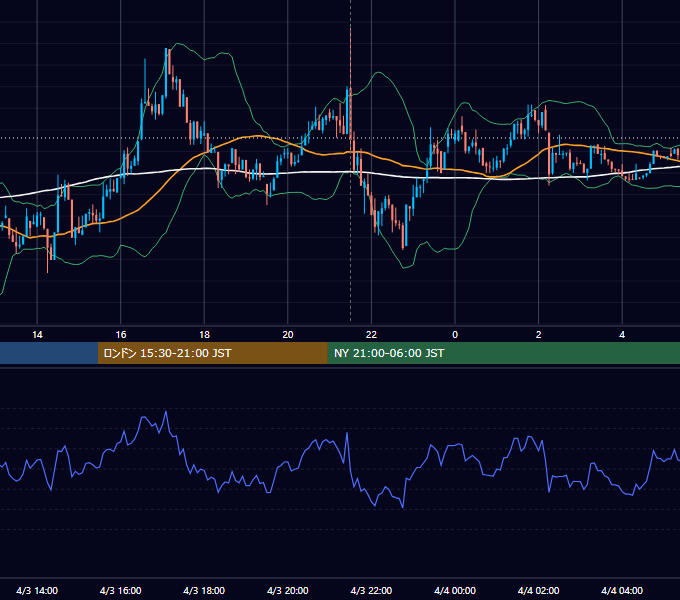The image size is (680, 600).
Task: Click the blue session band before London
Action: 49,353
